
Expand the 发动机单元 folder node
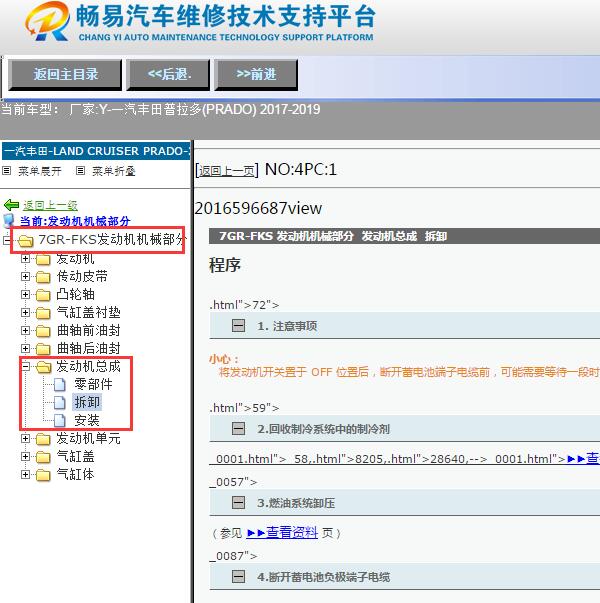coord(25,438)
